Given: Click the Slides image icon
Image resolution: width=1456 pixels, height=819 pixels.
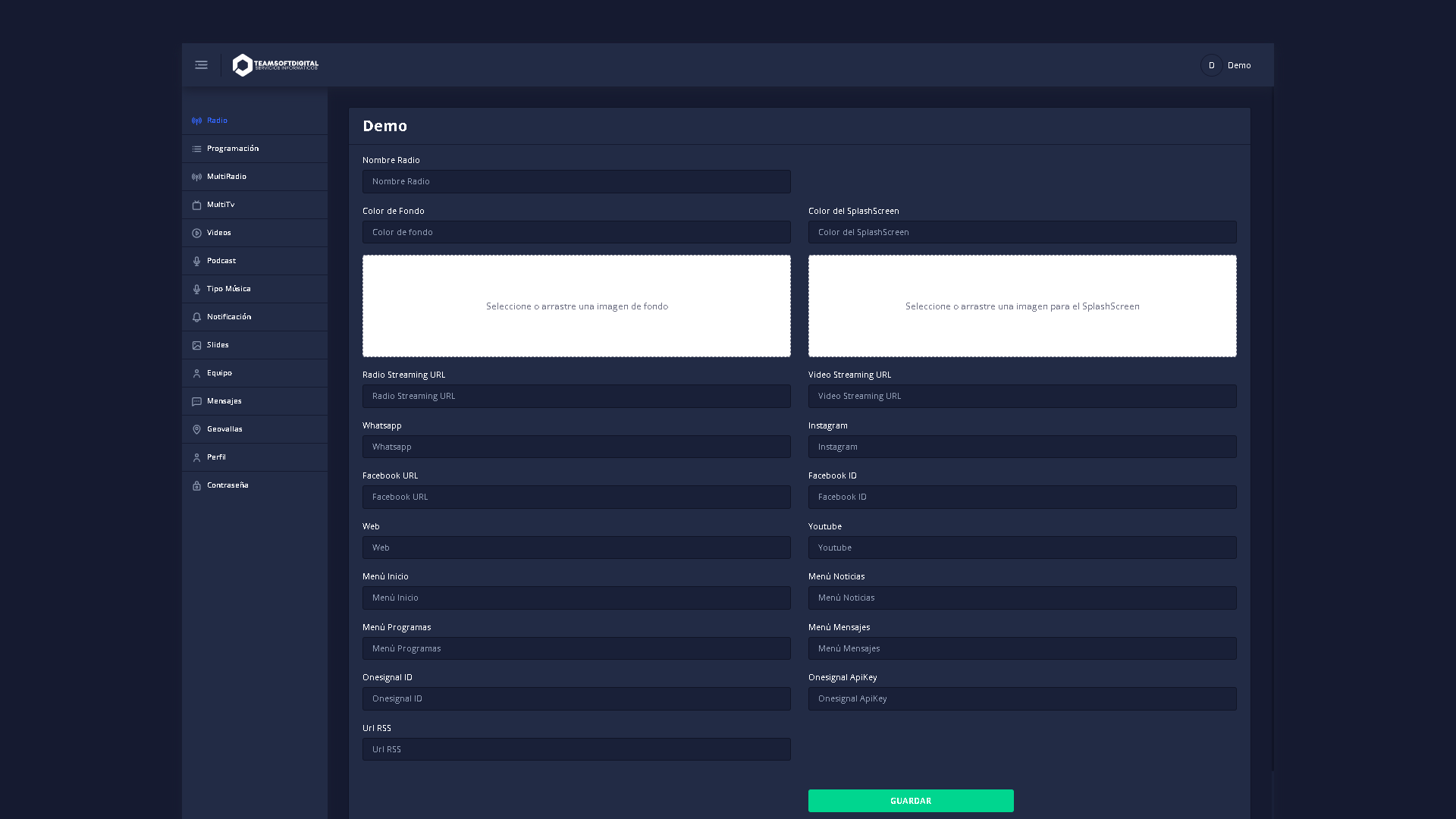Looking at the screenshot, I should (196, 345).
